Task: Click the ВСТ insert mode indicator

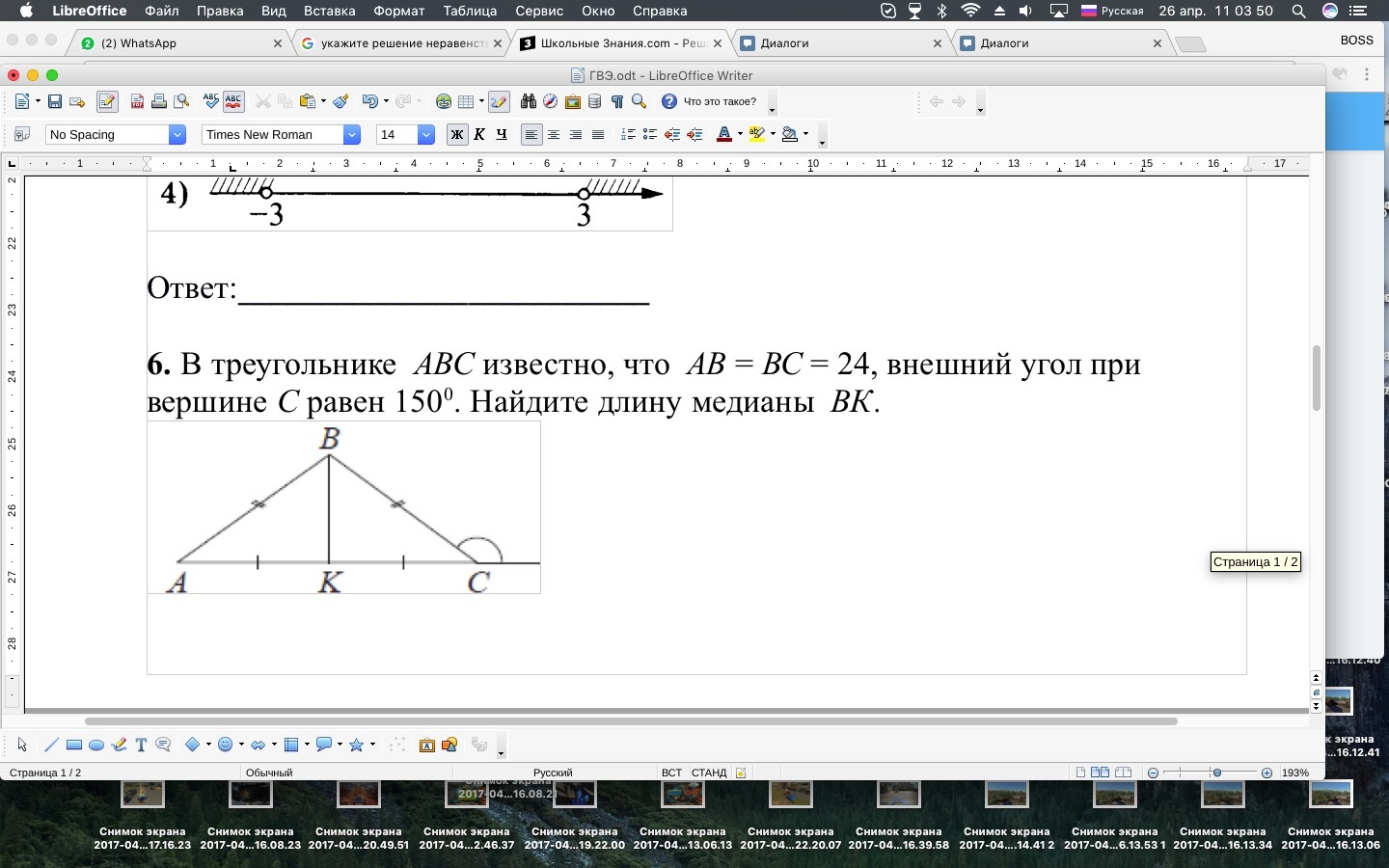Action: click(x=671, y=773)
